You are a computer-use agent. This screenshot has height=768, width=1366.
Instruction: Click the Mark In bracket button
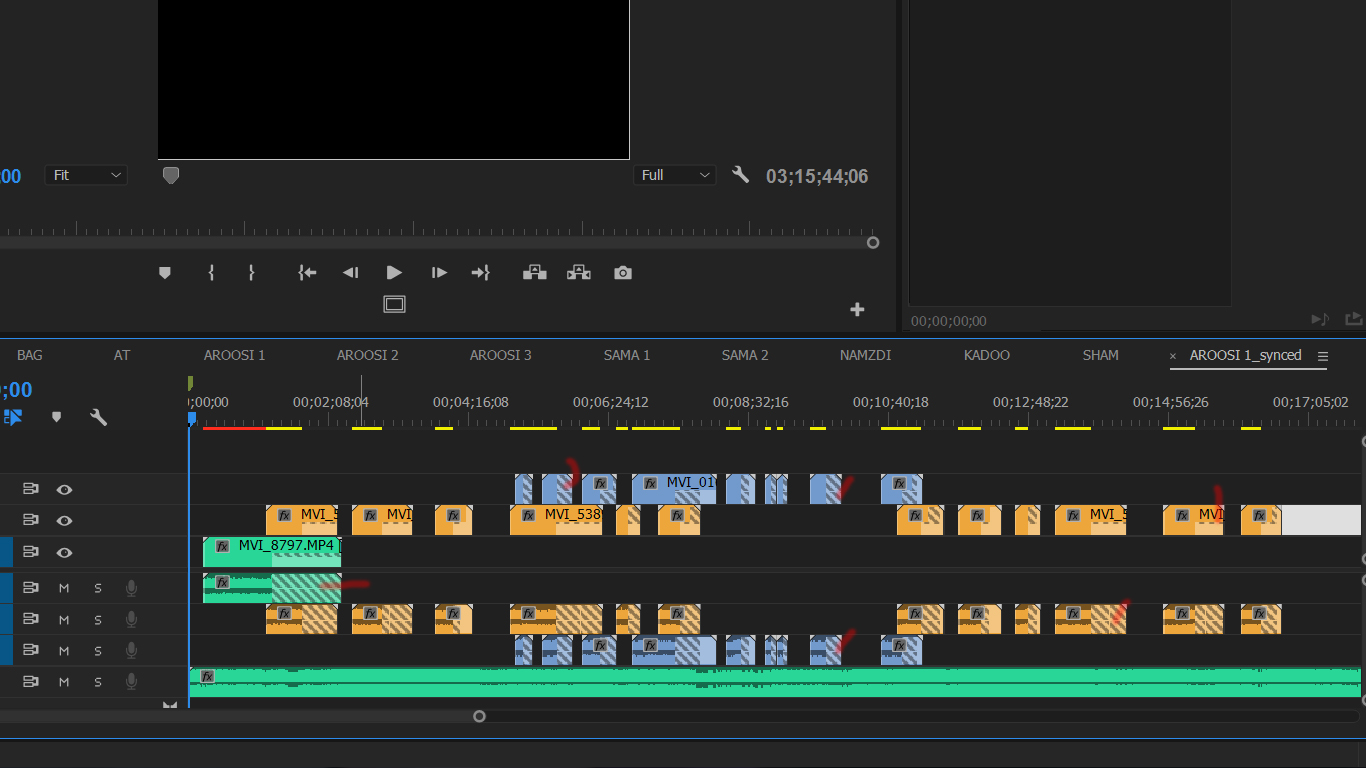[211, 273]
